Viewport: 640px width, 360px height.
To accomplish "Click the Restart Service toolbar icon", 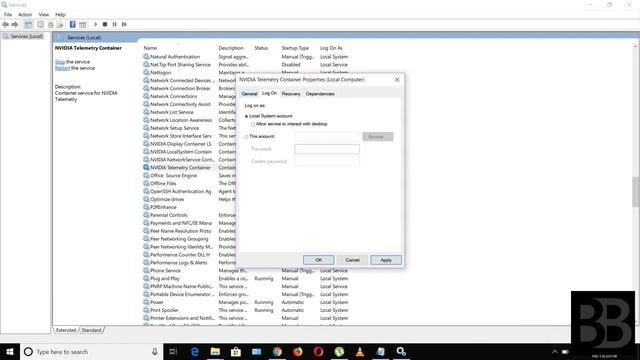I will [124, 24].
